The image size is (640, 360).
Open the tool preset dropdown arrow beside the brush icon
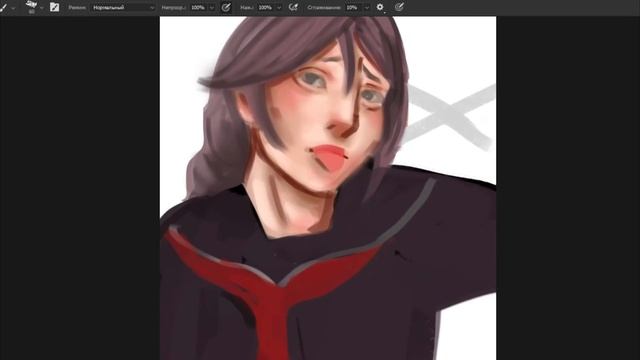[13, 8]
